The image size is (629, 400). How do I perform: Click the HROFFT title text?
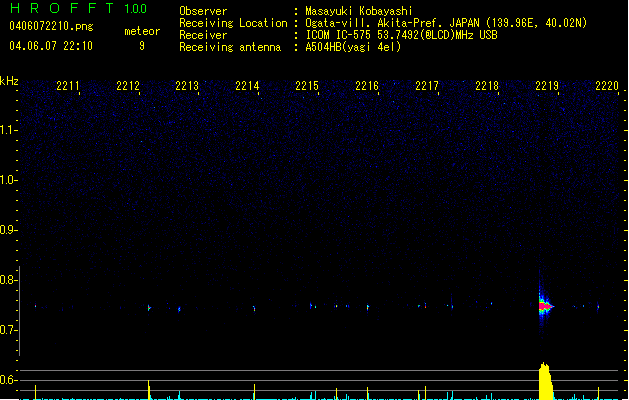click(x=62, y=8)
